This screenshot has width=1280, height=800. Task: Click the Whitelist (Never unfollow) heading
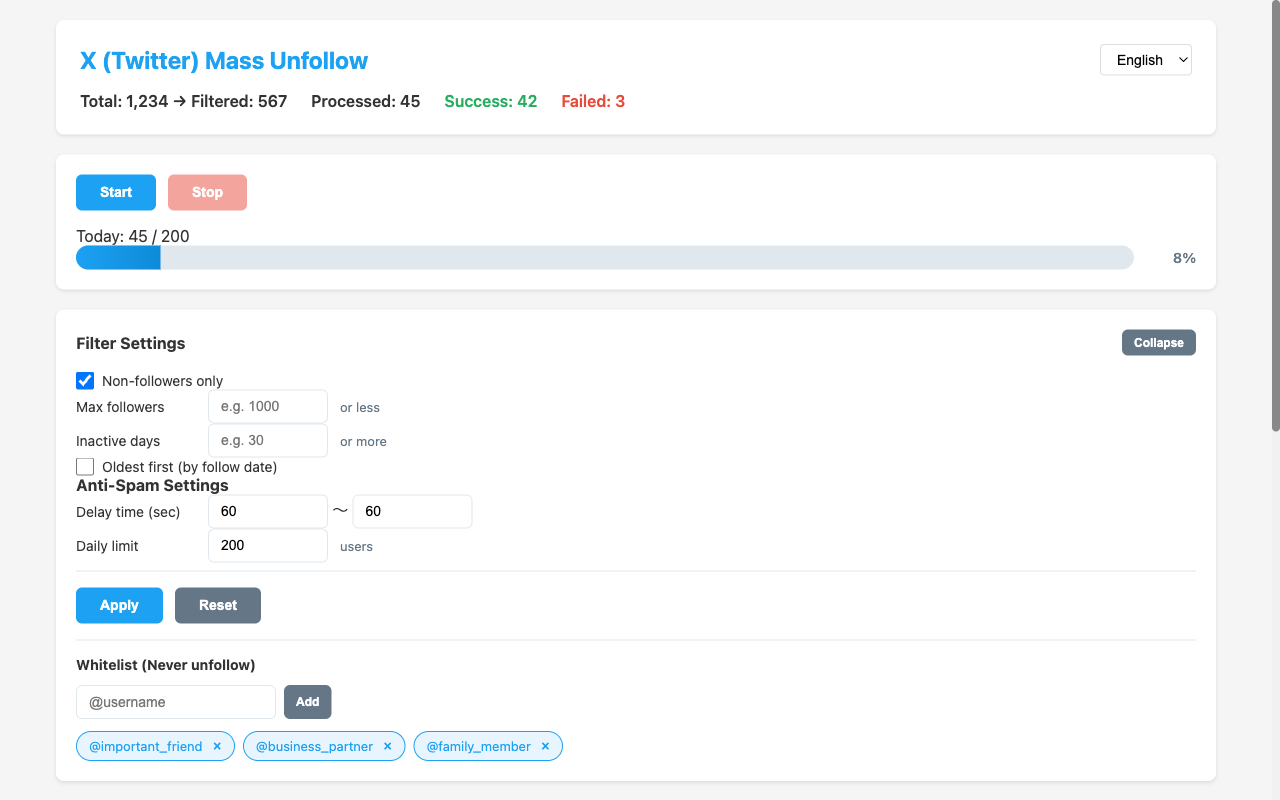point(166,665)
